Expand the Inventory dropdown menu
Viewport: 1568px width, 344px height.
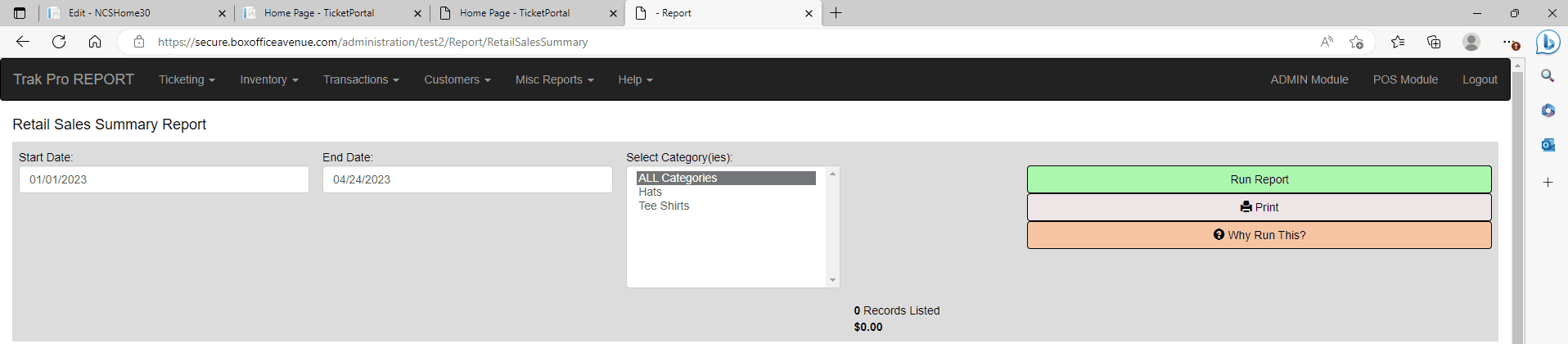click(x=269, y=79)
